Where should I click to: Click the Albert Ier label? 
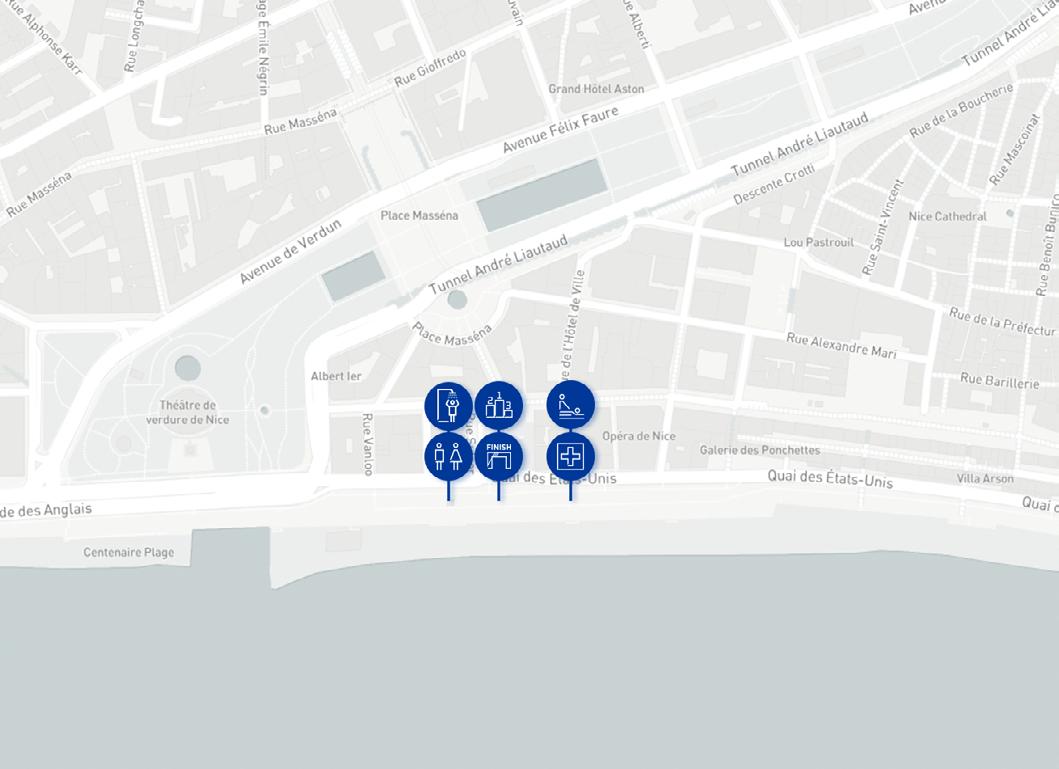coord(336,376)
